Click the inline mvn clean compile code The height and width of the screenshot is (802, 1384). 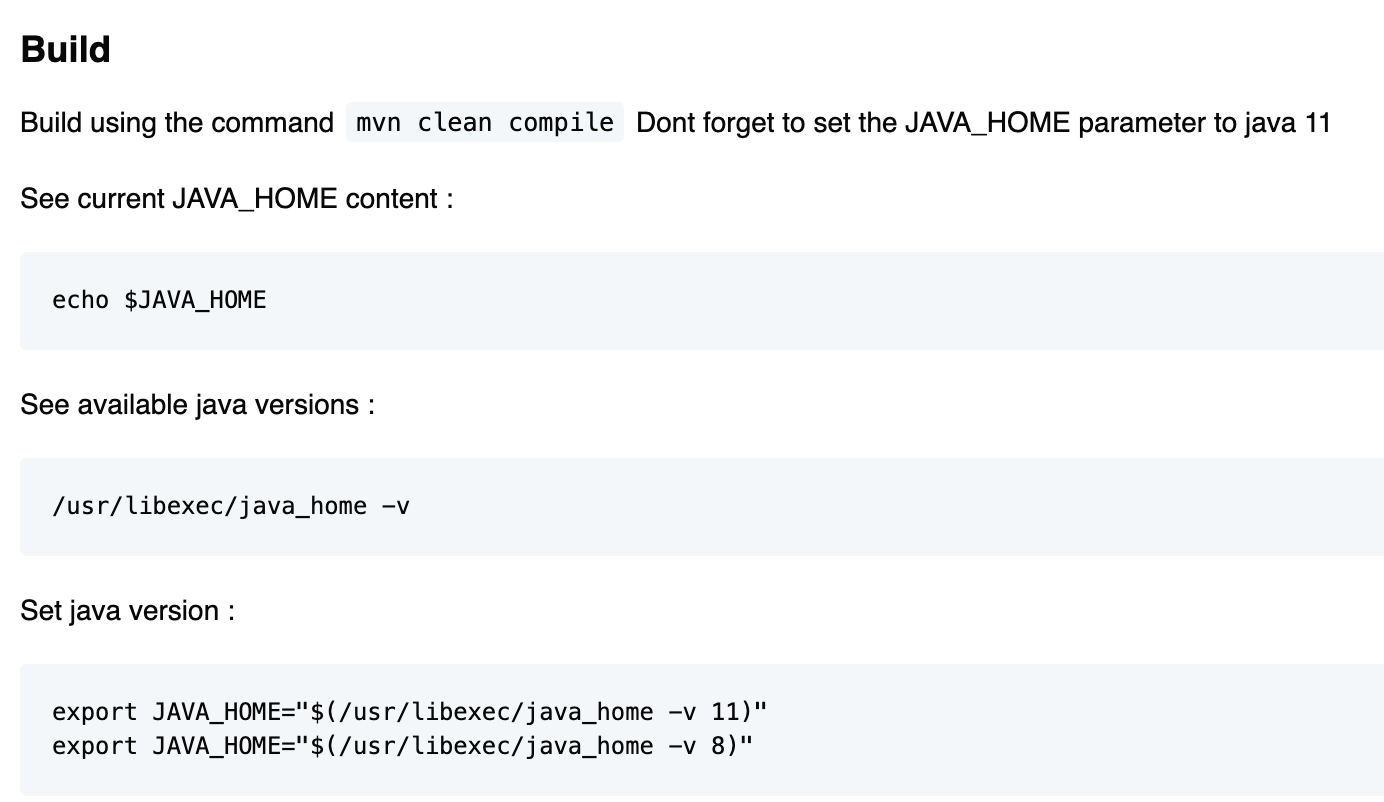(484, 123)
